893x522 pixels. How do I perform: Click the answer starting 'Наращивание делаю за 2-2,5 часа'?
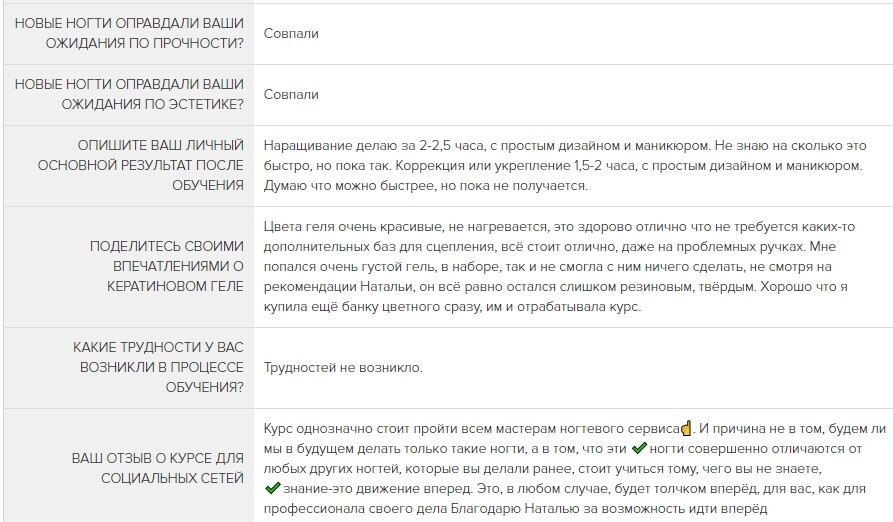(x=565, y=166)
